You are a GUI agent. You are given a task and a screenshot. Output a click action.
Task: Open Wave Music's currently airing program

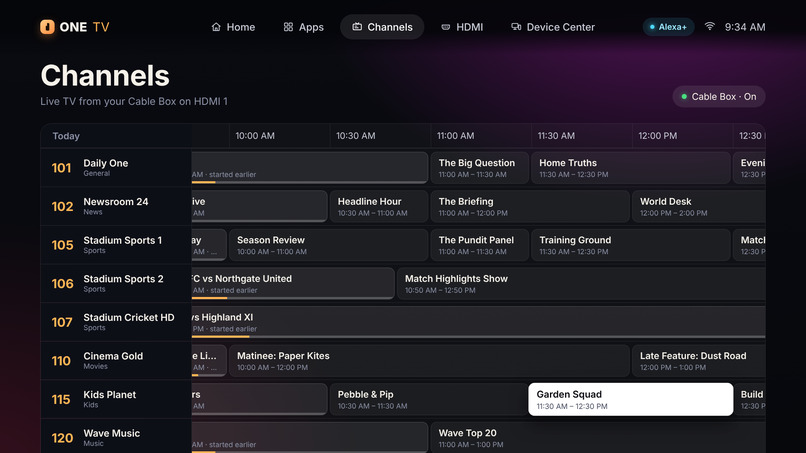tap(309, 438)
